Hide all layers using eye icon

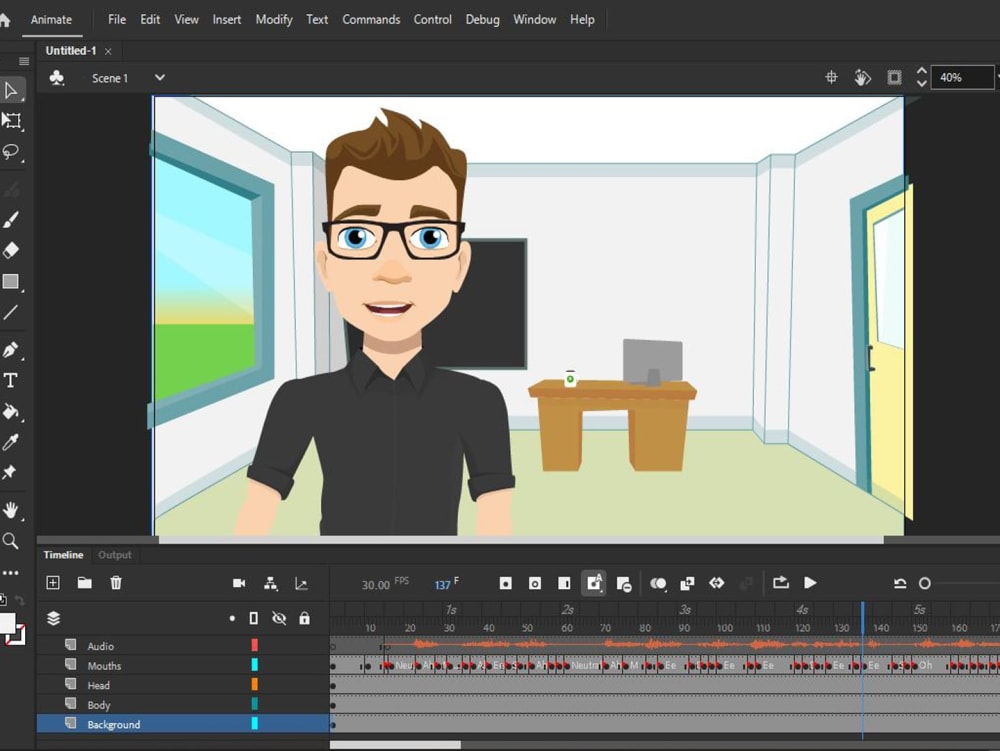(x=279, y=618)
